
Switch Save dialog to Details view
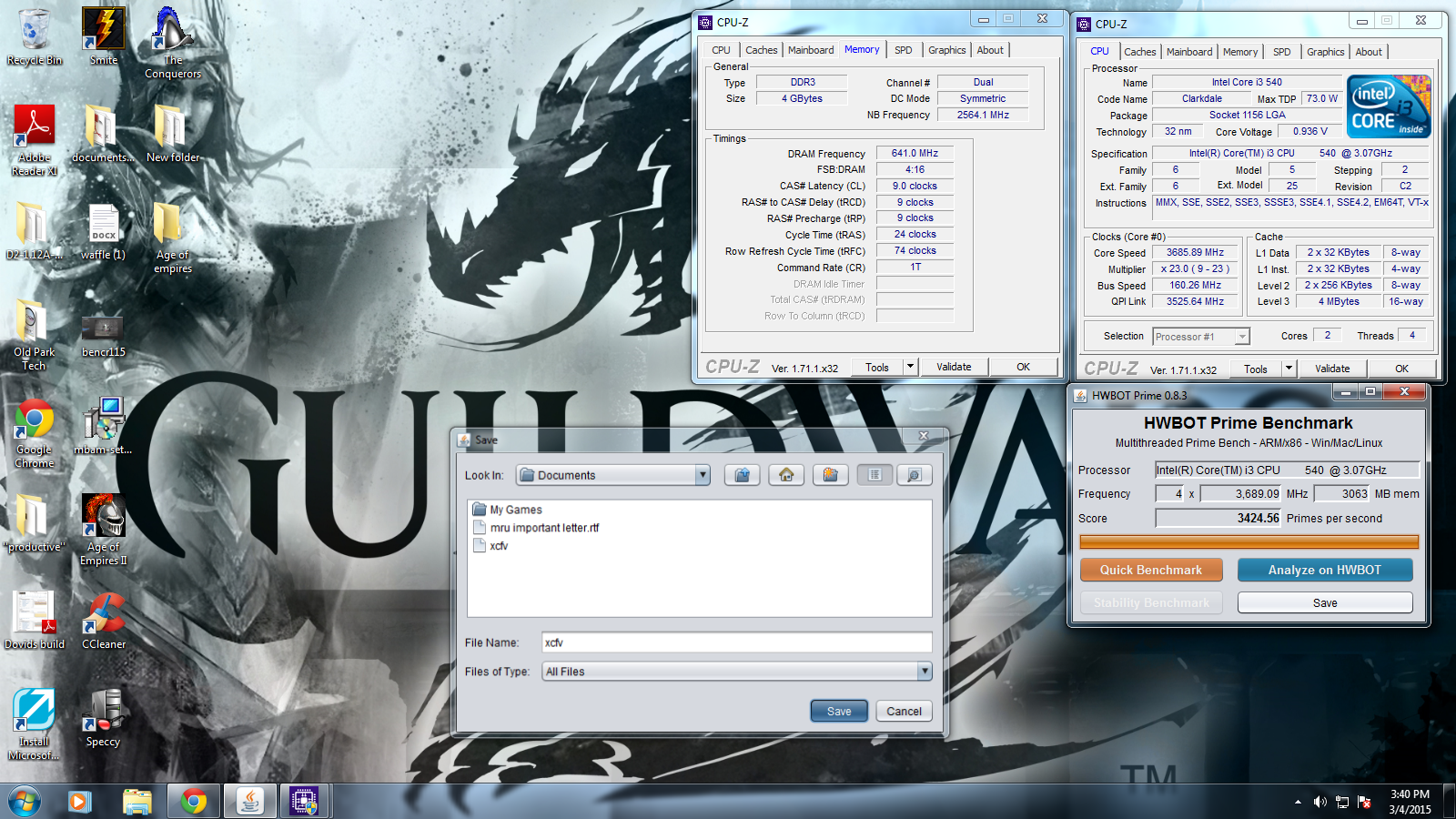point(915,475)
